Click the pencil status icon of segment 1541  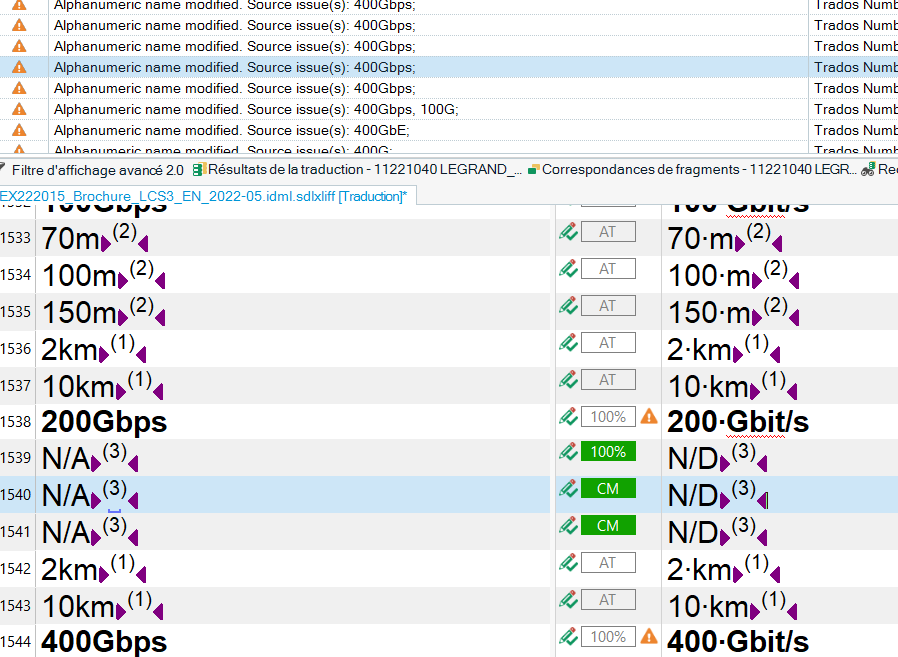pyautogui.click(x=568, y=526)
